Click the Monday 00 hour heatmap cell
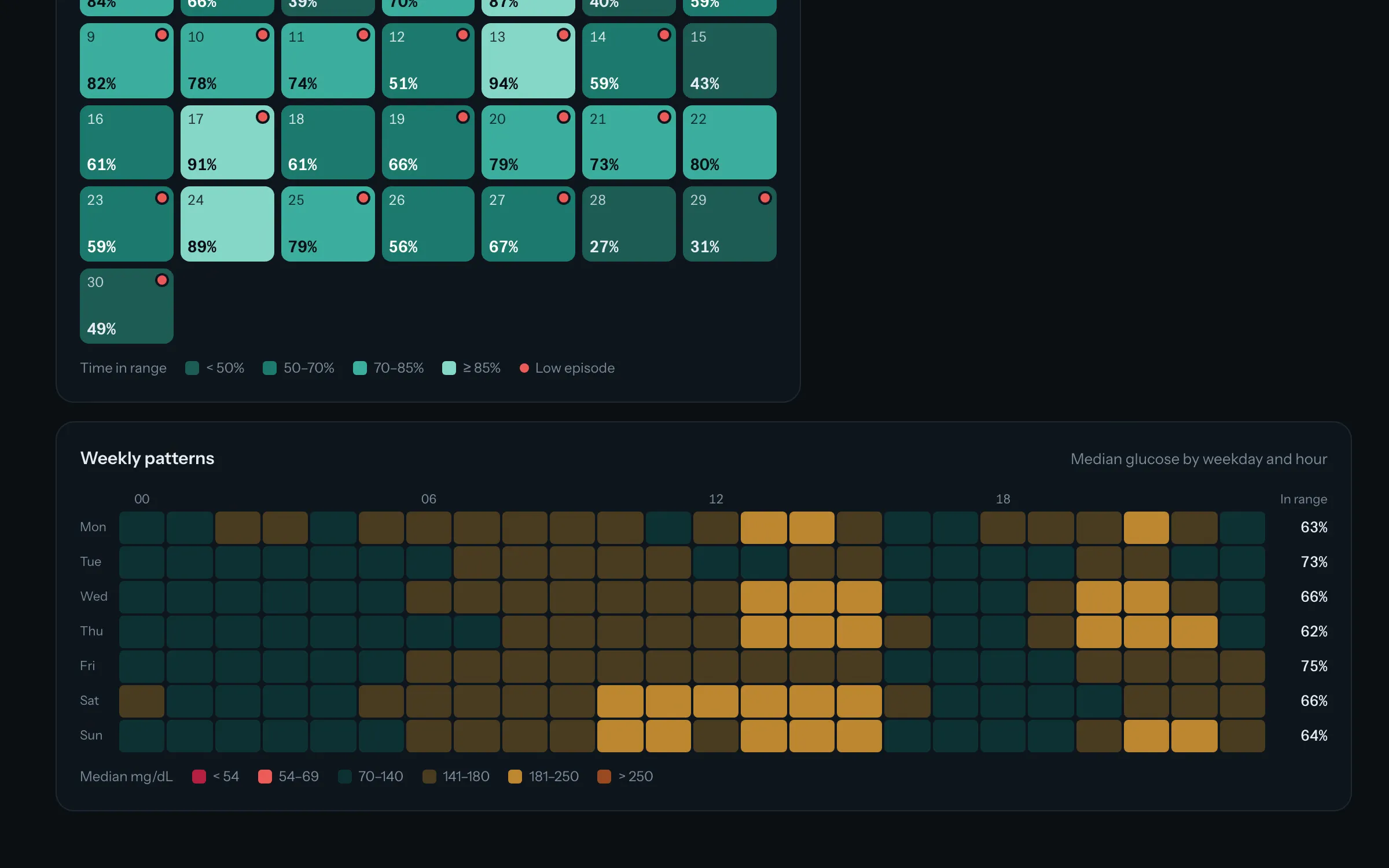1389x868 pixels. coord(142,528)
